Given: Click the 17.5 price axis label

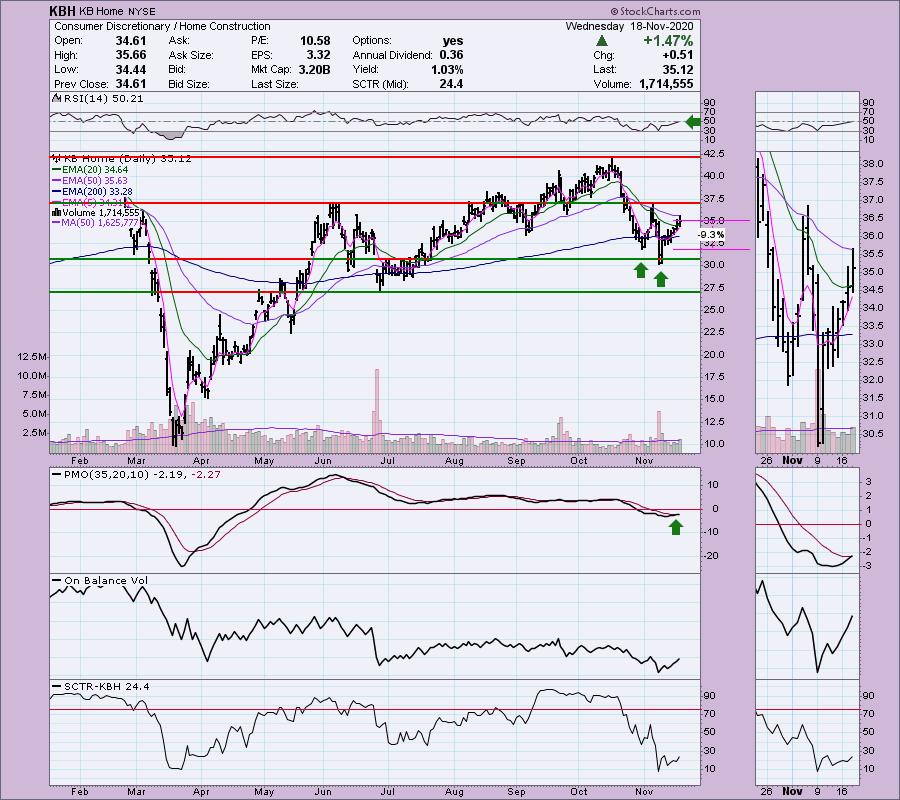Looking at the screenshot, I should (714, 376).
